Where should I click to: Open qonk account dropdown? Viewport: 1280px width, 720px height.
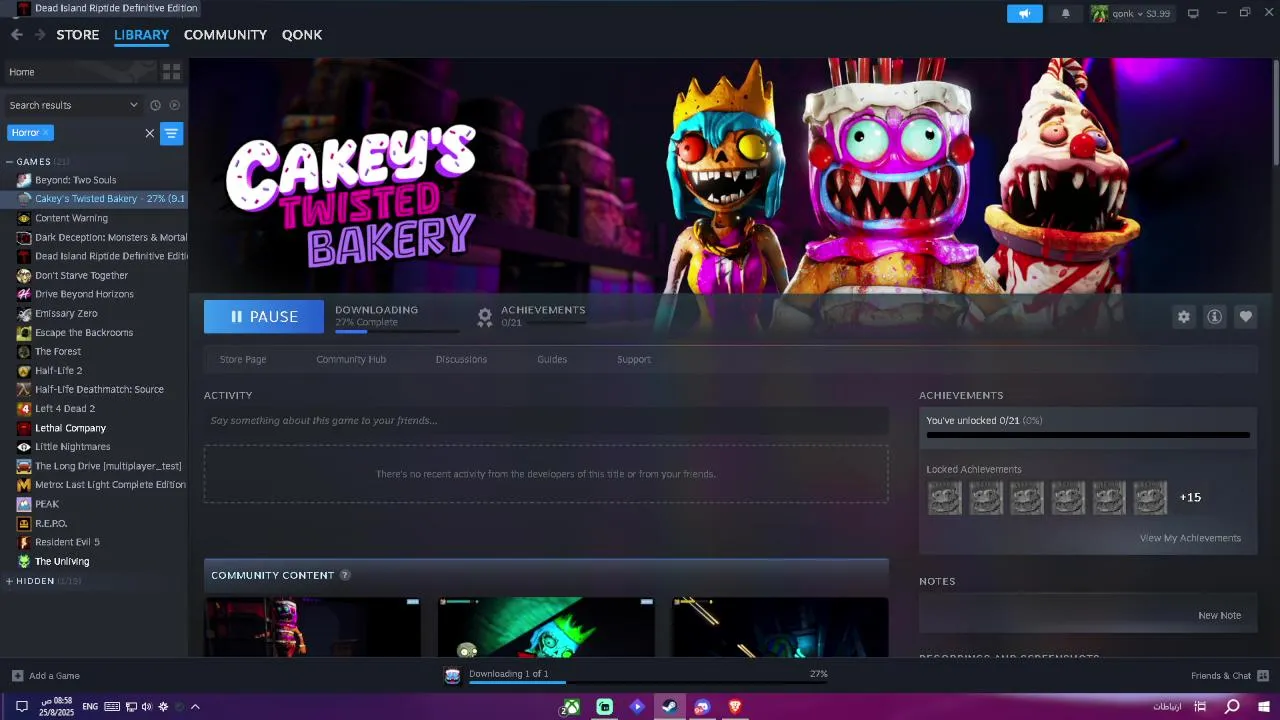pos(1131,14)
